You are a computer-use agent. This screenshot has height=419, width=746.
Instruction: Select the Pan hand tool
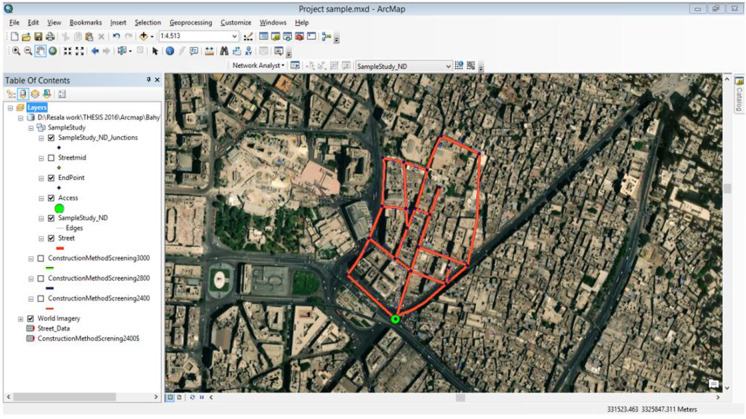tap(40, 51)
